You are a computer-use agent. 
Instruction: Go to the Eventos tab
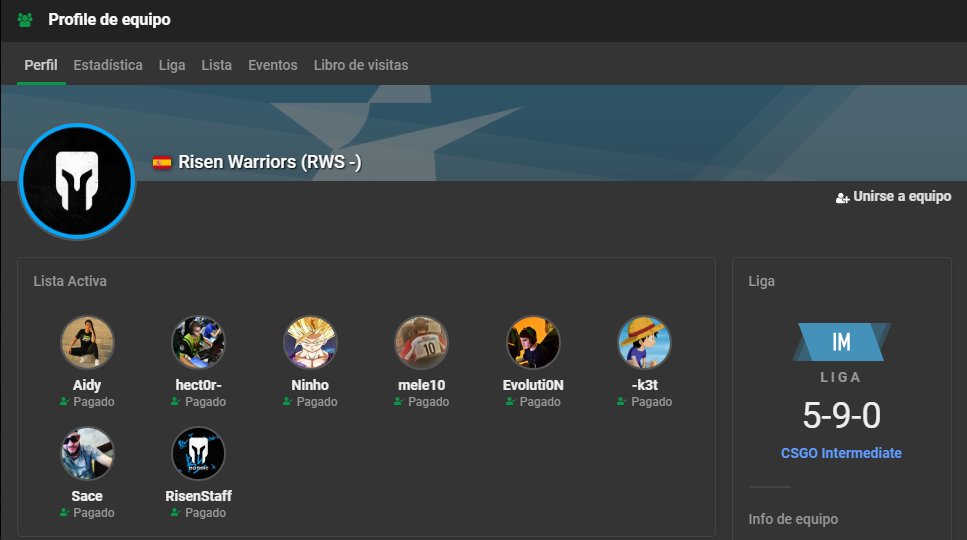(x=273, y=65)
